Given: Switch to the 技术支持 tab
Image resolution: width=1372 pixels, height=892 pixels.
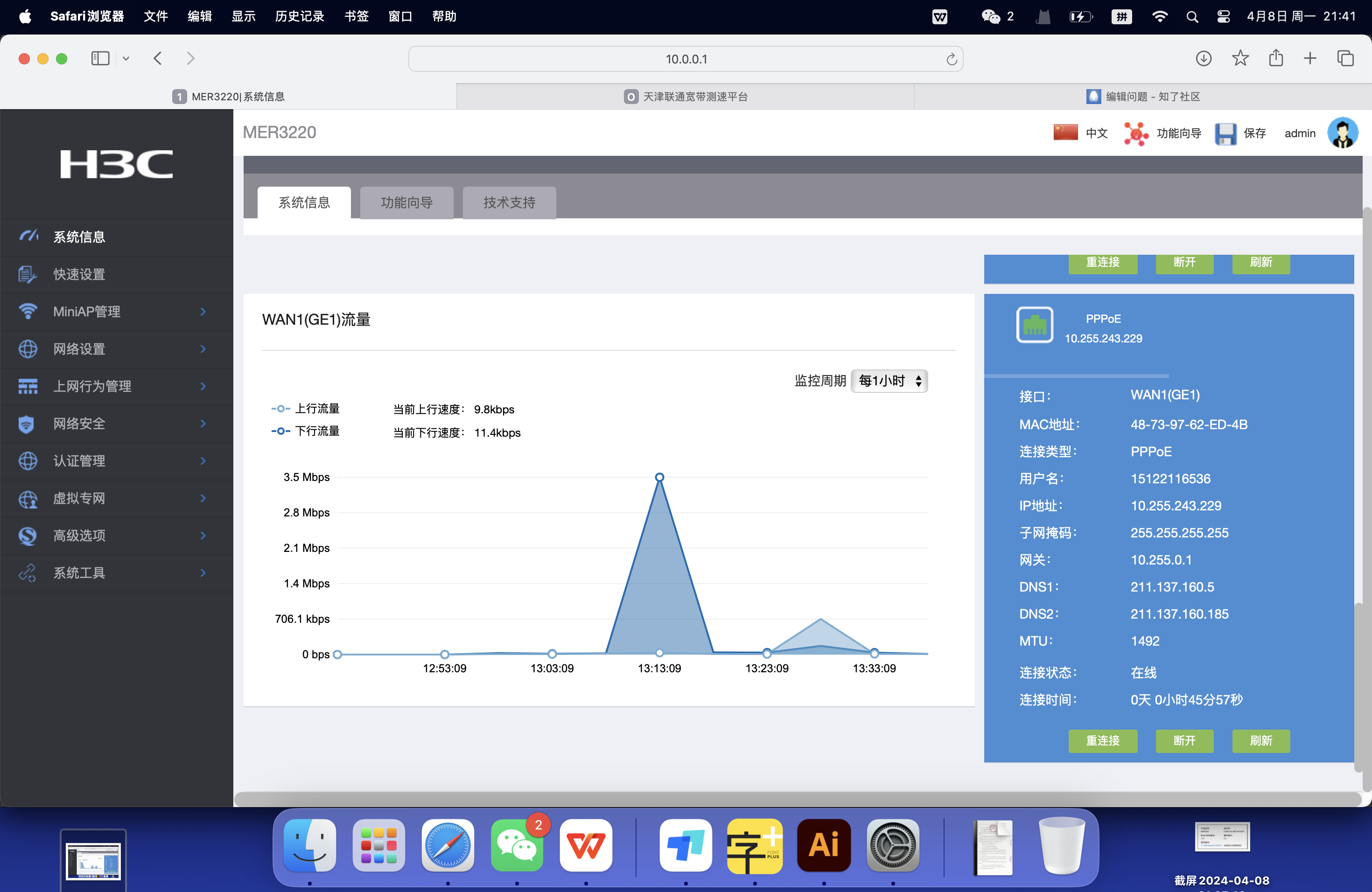Looking at the screenshot, I should 509,202.
